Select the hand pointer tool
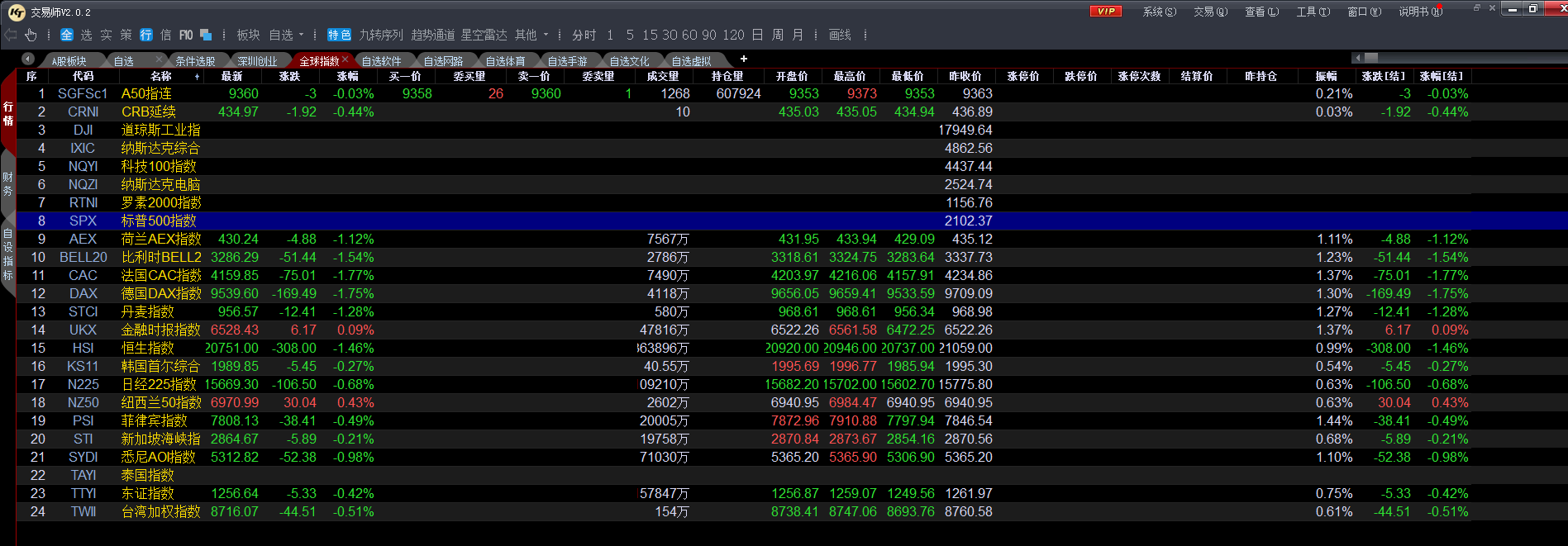Screen dimensions: 1568x546 (x=31, y=35)
